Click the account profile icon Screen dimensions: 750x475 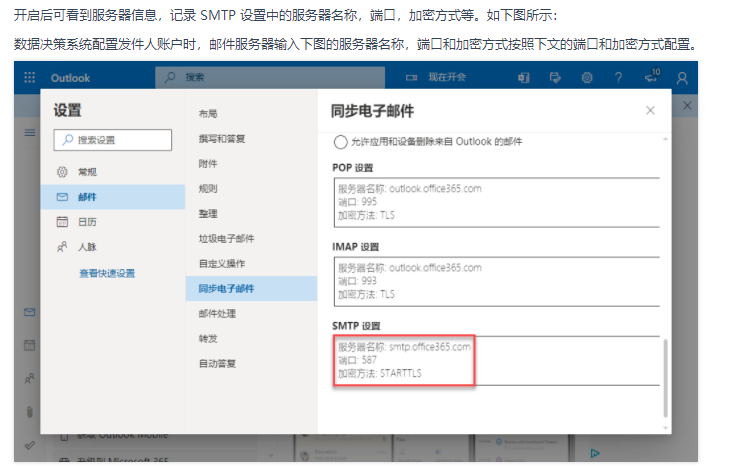[x=682, y=78]
